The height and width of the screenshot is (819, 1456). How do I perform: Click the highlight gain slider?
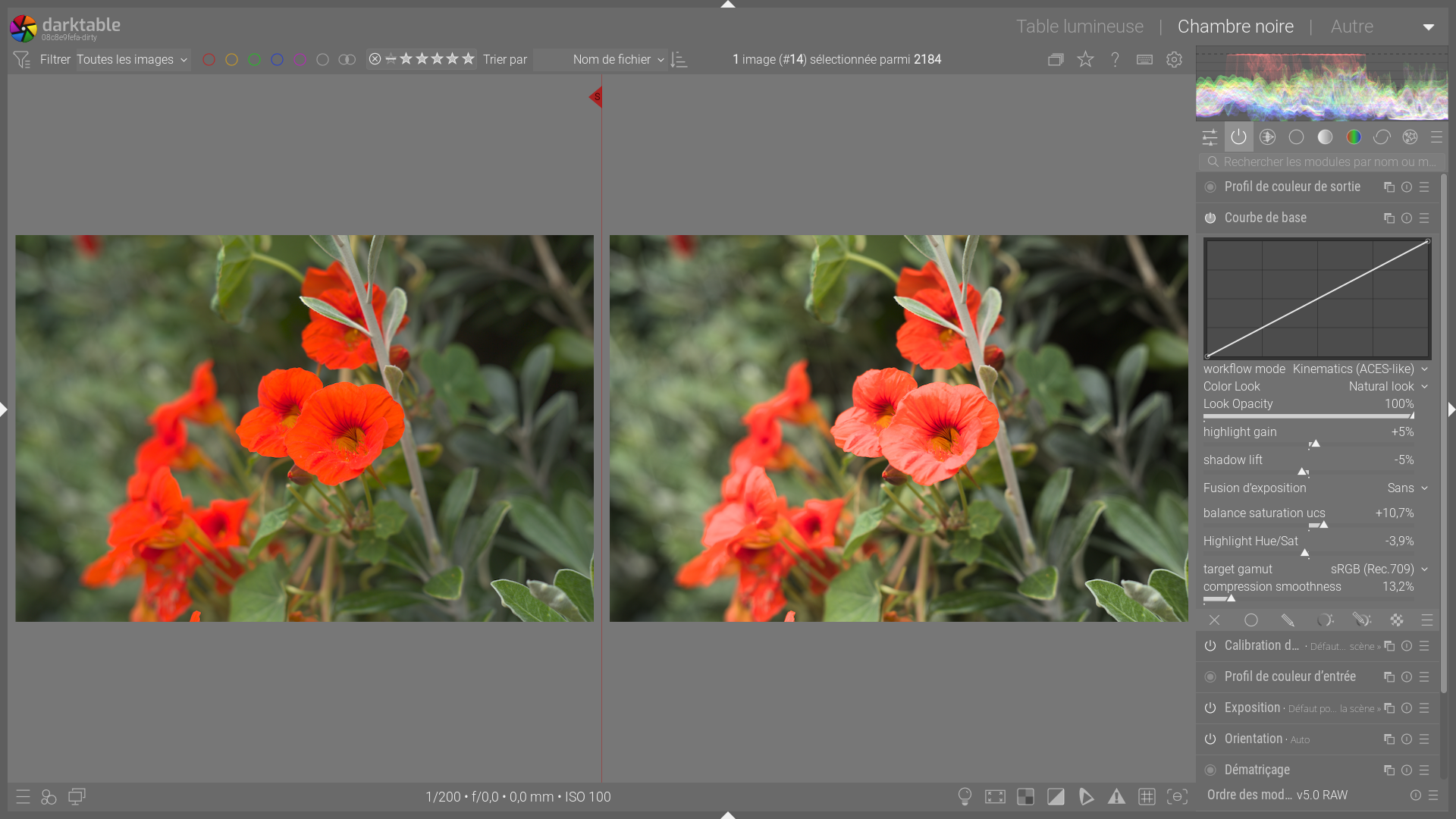[1308, 444]
